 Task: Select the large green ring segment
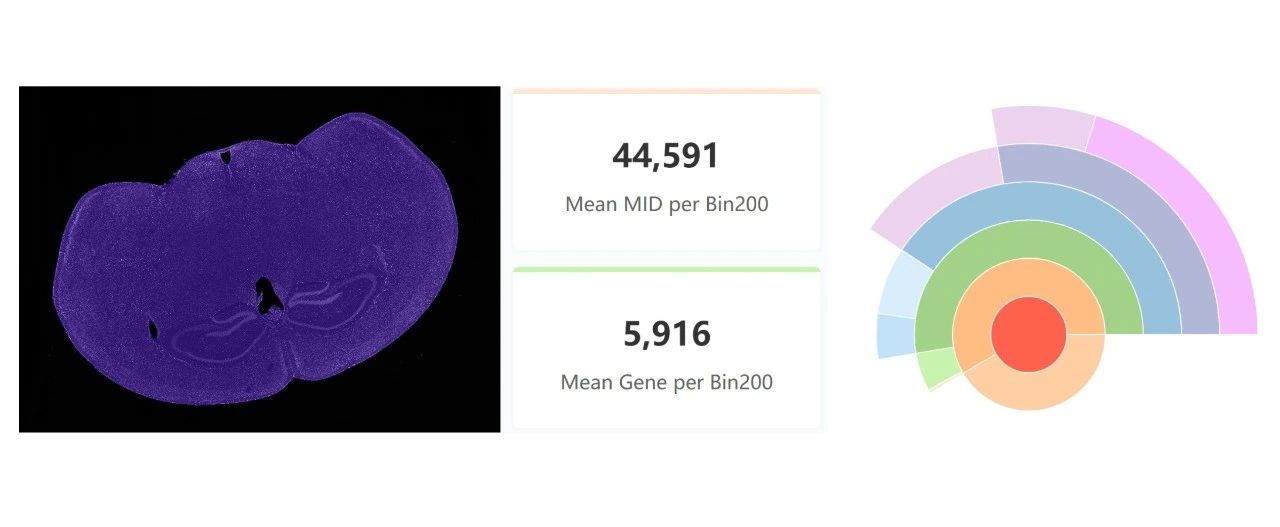[x=1029, y=240]
